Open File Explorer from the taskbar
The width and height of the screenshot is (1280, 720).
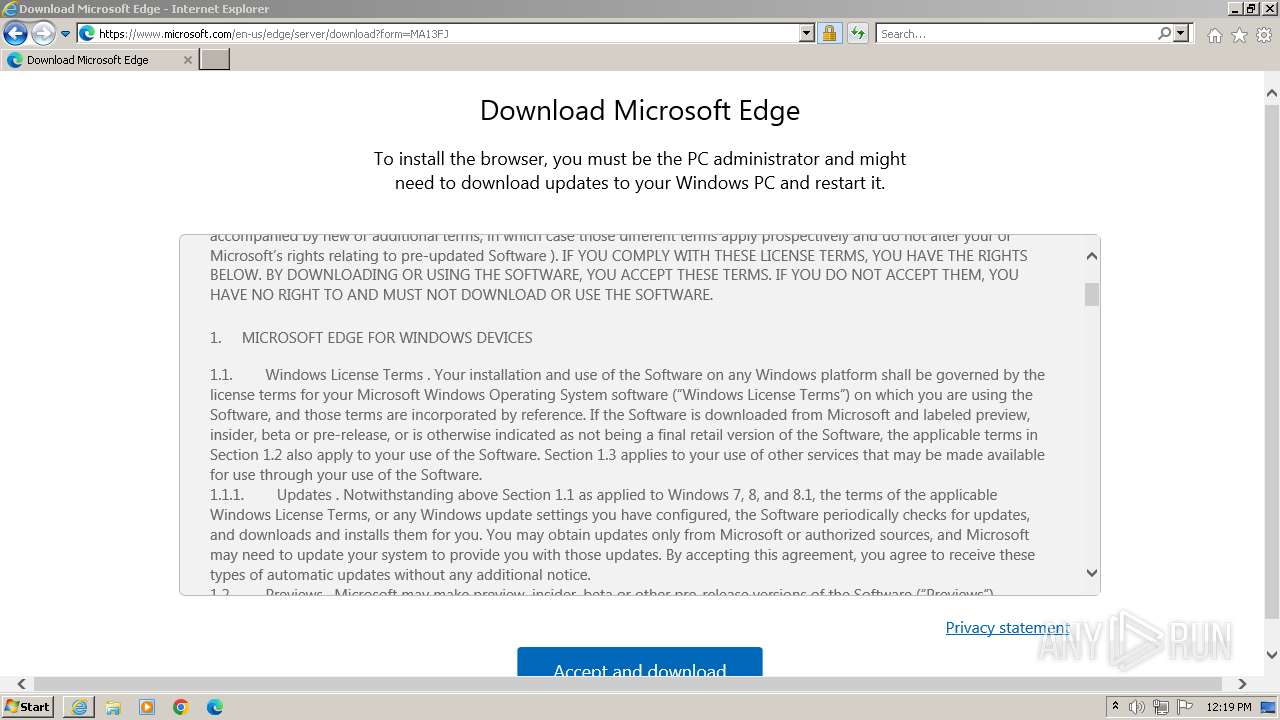click(x=113, y=707)
